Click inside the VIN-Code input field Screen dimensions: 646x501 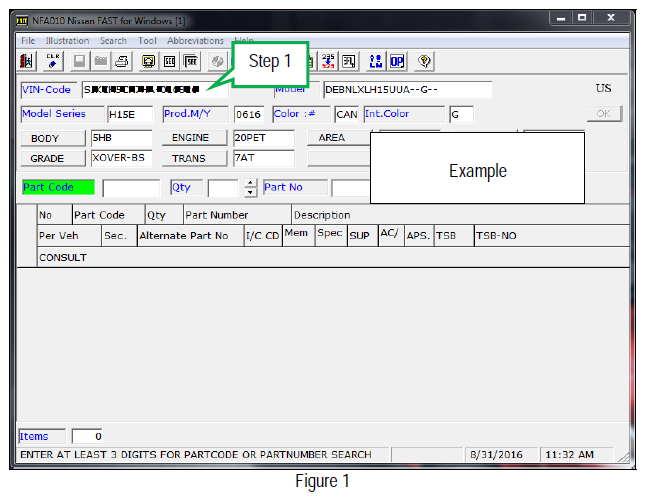(155, 90)
